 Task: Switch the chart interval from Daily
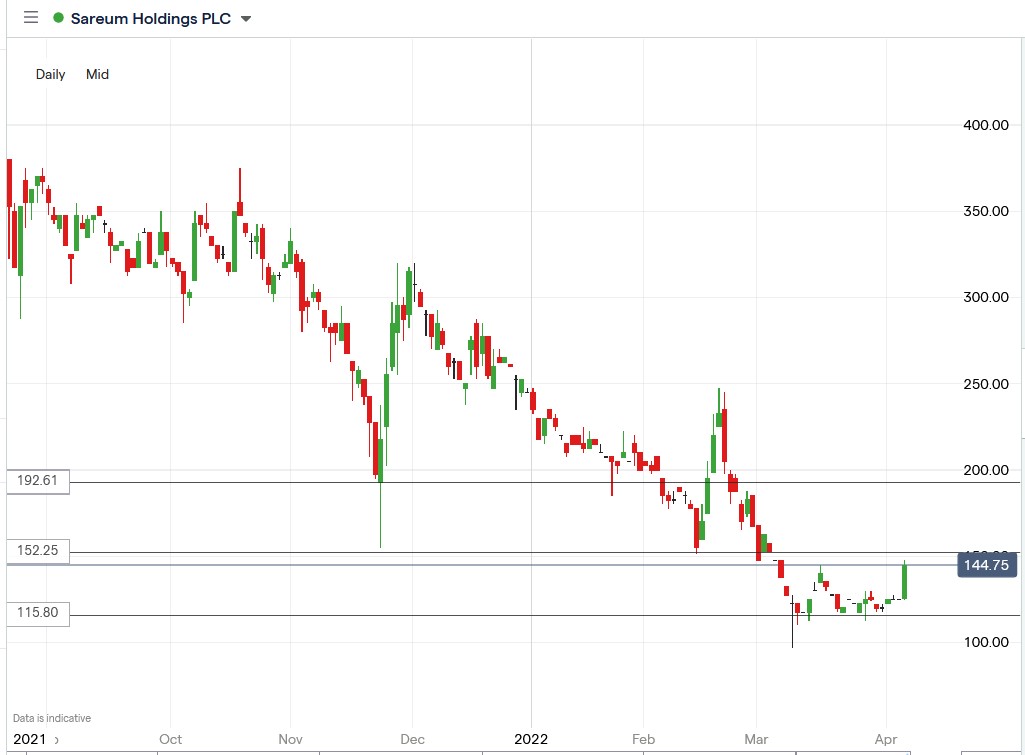(50, 74)
